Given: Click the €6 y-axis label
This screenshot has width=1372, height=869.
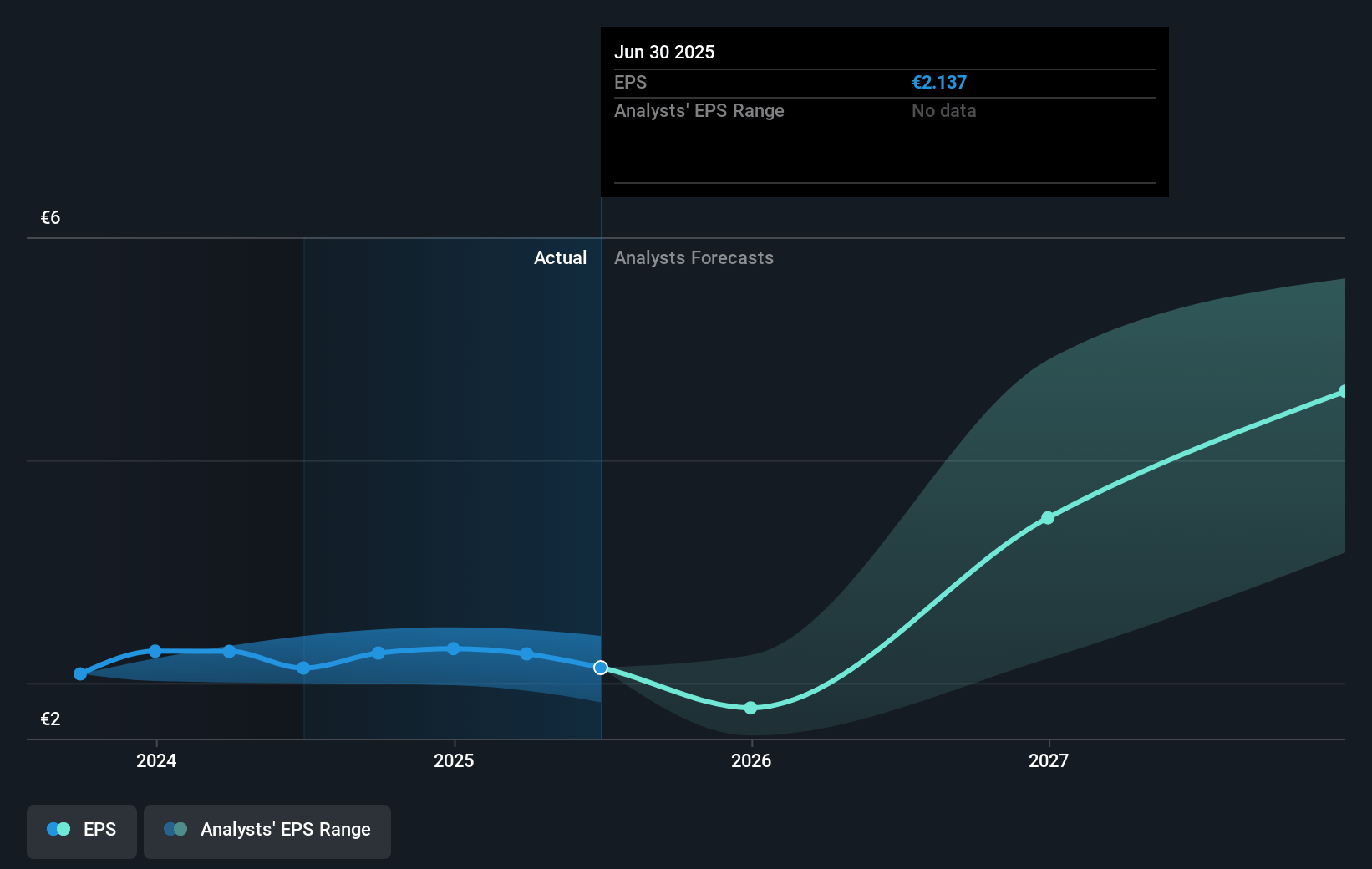Looking at the screenshot, I should pyautogui.click(x=50, y=218).
